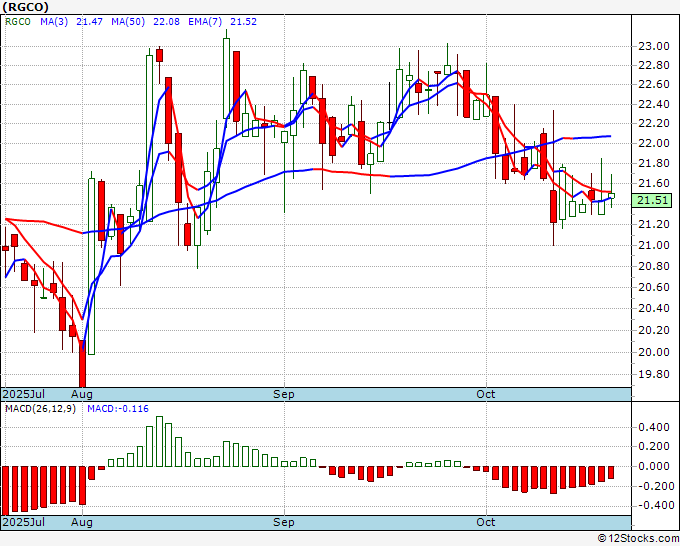Click the MACD(26,12,9) indicator label

[40, 409]
